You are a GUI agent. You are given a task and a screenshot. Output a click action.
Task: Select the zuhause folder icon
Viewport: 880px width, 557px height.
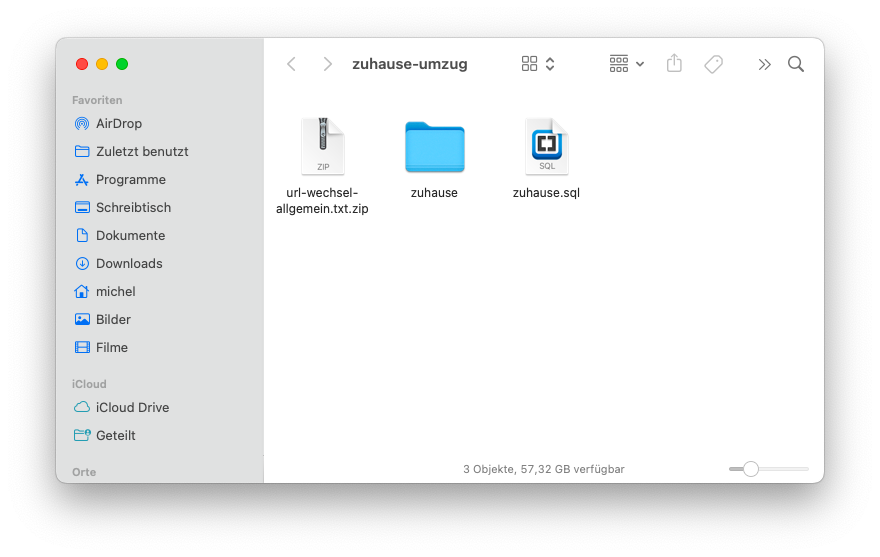pyautogui.click(x=434, y=147)
